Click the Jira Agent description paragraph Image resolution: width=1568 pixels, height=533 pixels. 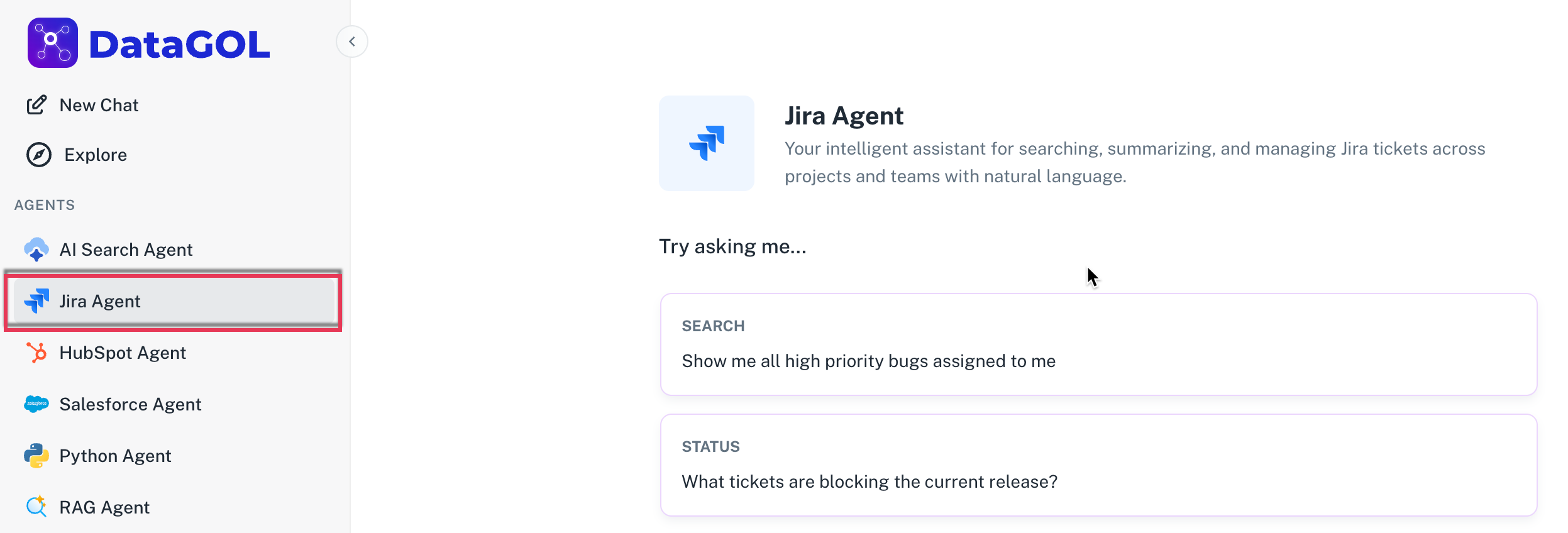click(x=1135, y=162)
